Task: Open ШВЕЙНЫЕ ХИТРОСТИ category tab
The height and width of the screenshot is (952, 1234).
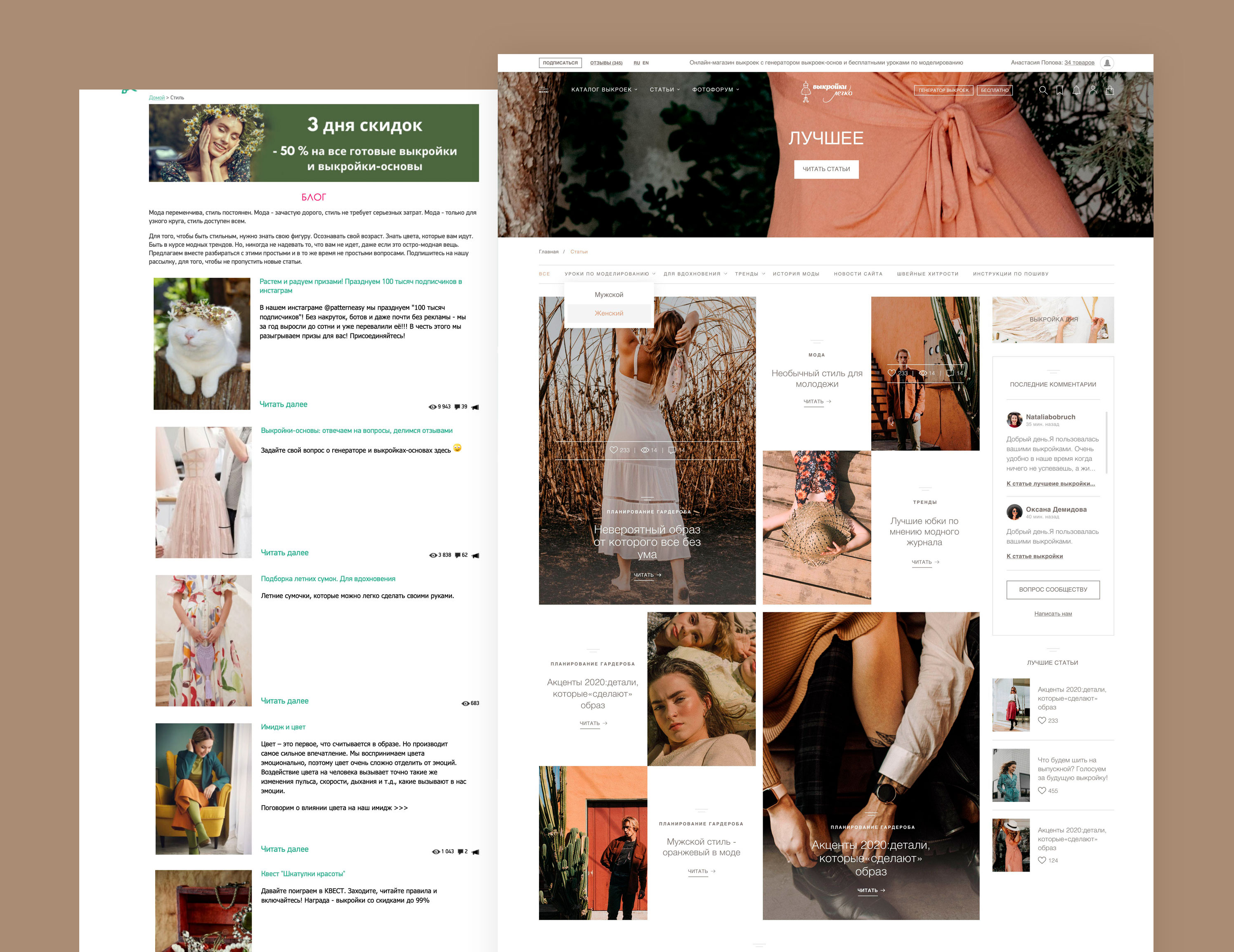Action: pyautogui.click(x=927, y=274)
